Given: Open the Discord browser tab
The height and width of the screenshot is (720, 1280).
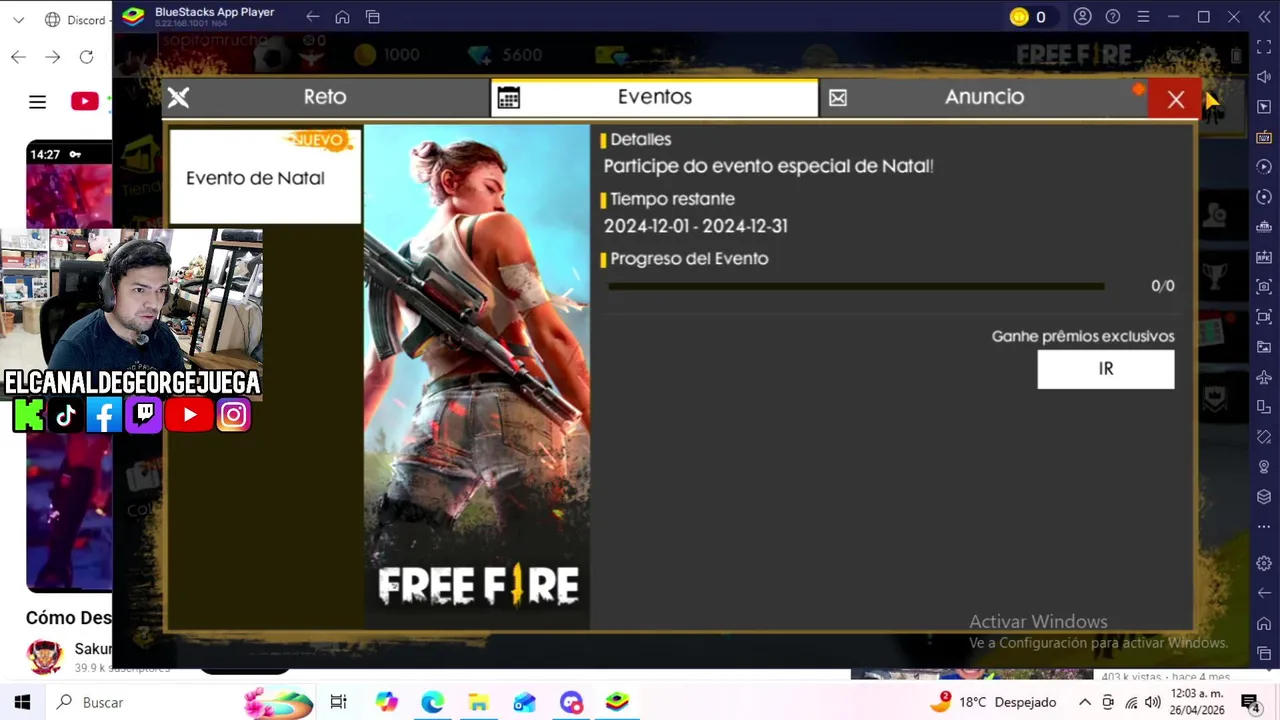Looking at the screenshot, I should point(77,20).
